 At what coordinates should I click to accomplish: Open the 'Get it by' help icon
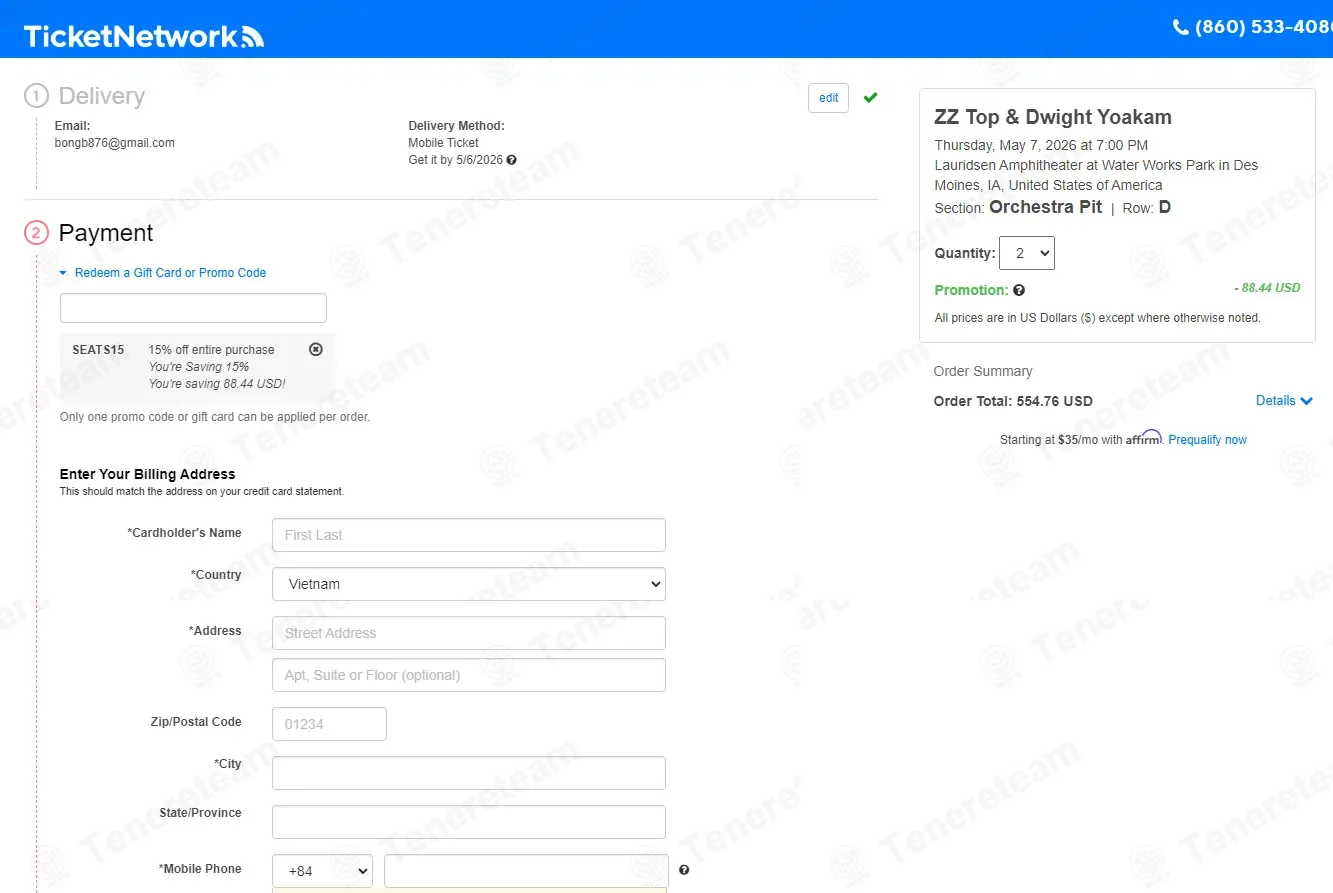511,160
